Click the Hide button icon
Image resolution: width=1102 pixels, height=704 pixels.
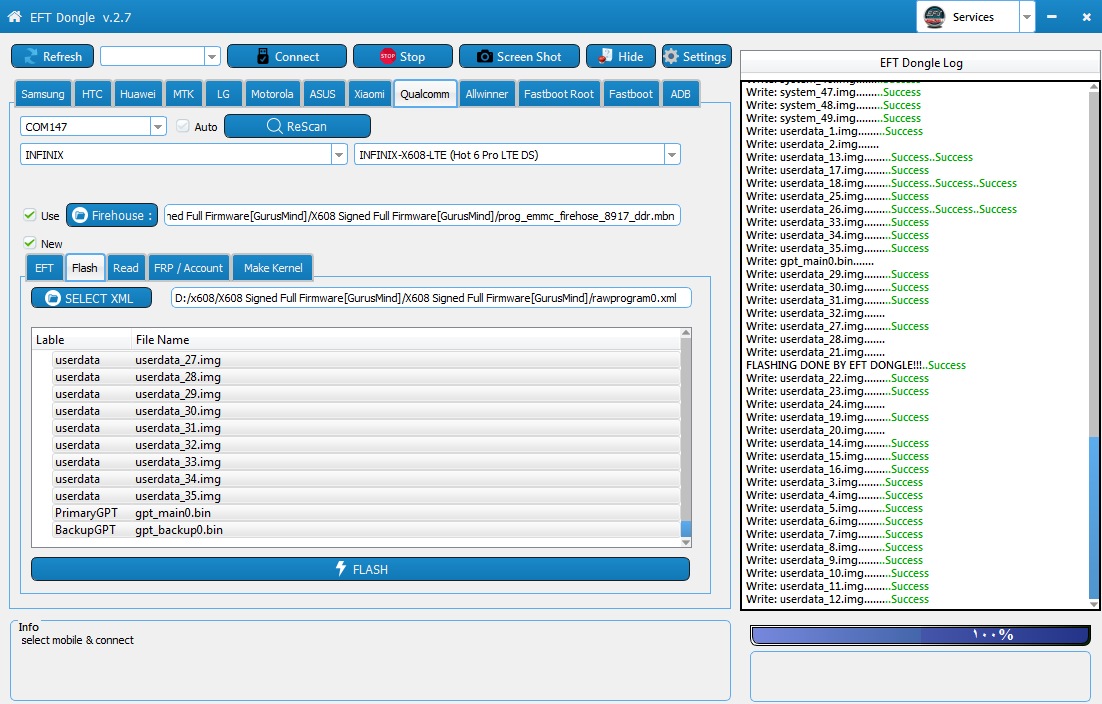tap(605, 56)
